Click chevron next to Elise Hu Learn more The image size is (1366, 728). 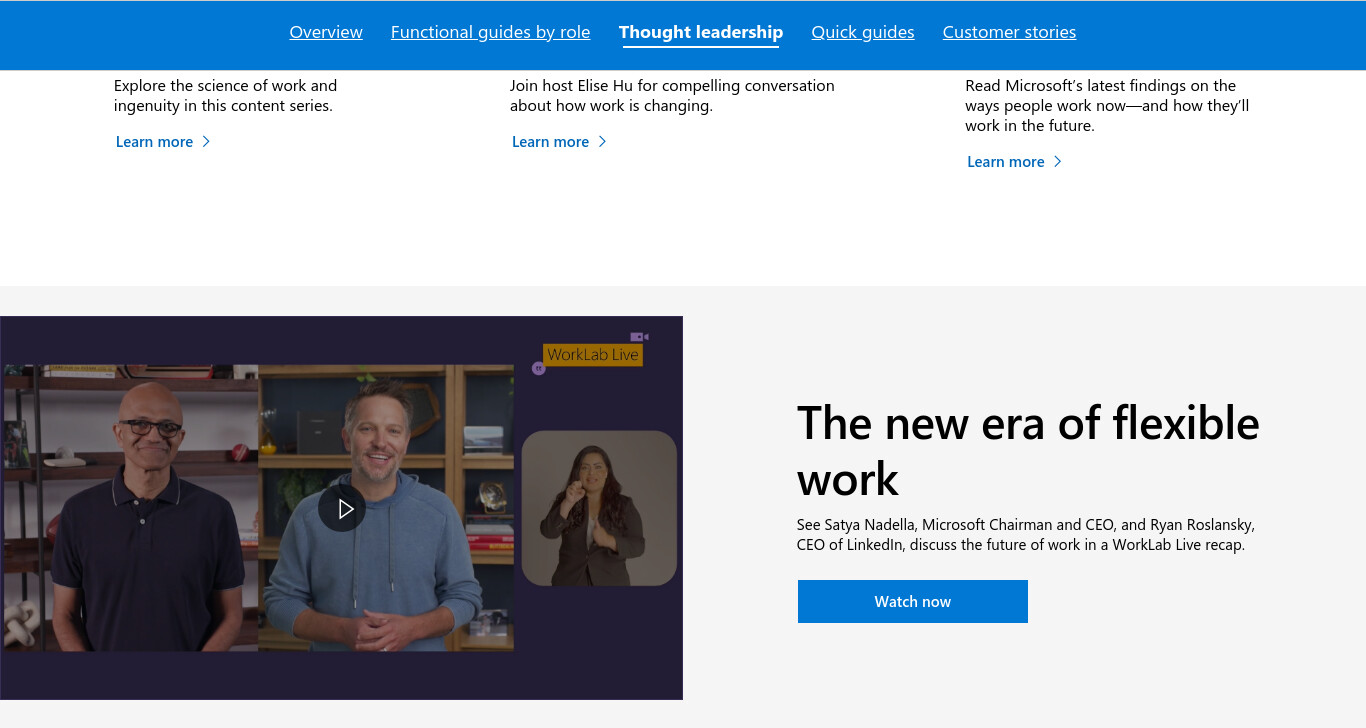[602, 142]
